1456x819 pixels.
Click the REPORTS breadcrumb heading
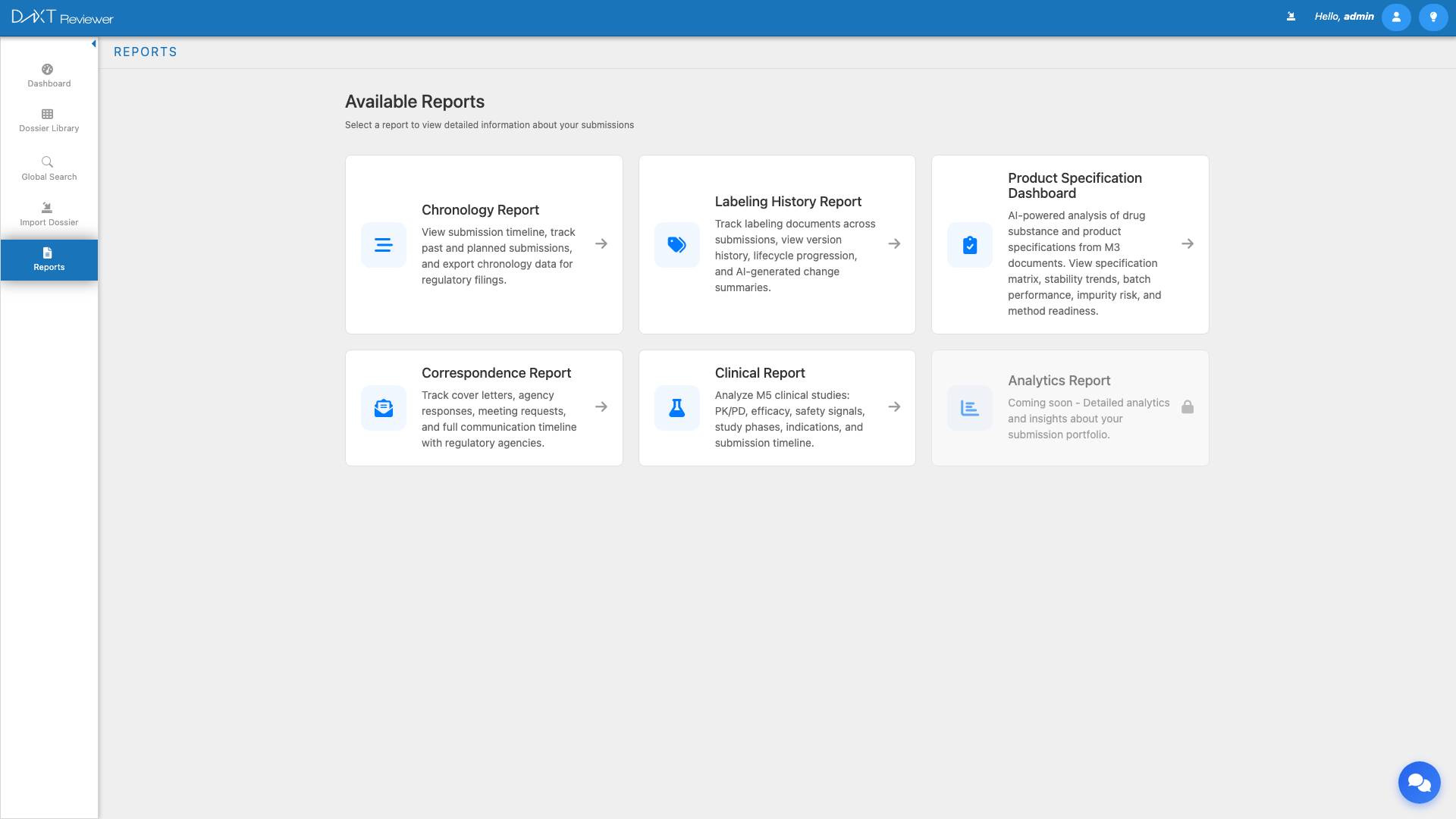coord(145,52)
